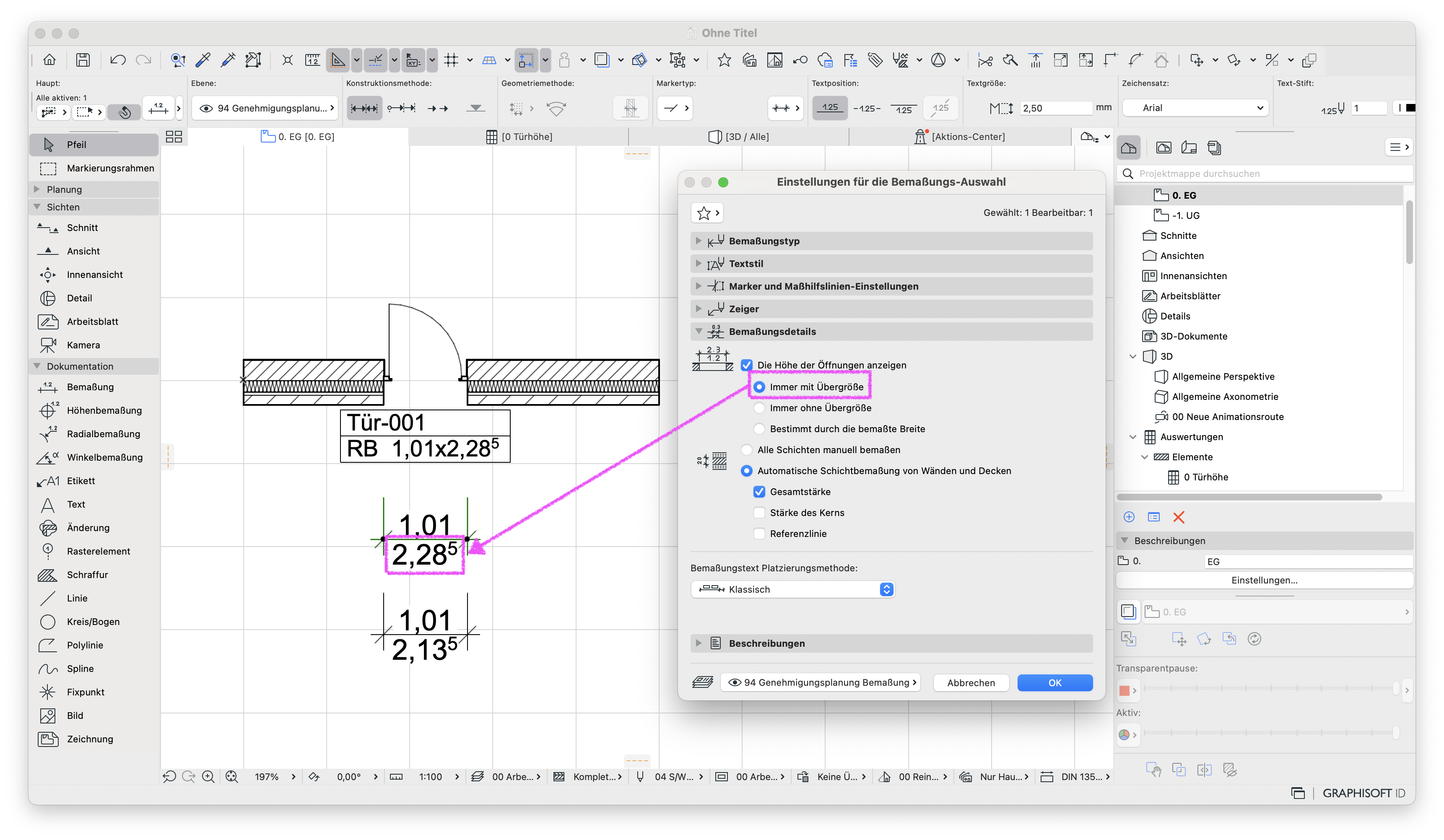The height and width of the screenshot is (840, 1444).
Task: Click the Home icon in toolbar
Action: [49, 60]
